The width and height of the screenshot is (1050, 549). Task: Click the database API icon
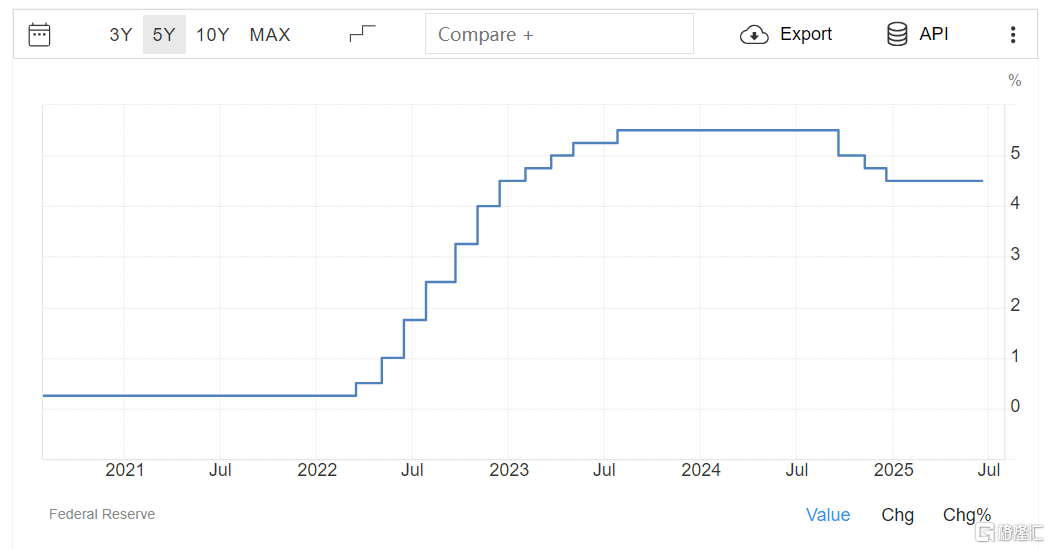[897, 33]
